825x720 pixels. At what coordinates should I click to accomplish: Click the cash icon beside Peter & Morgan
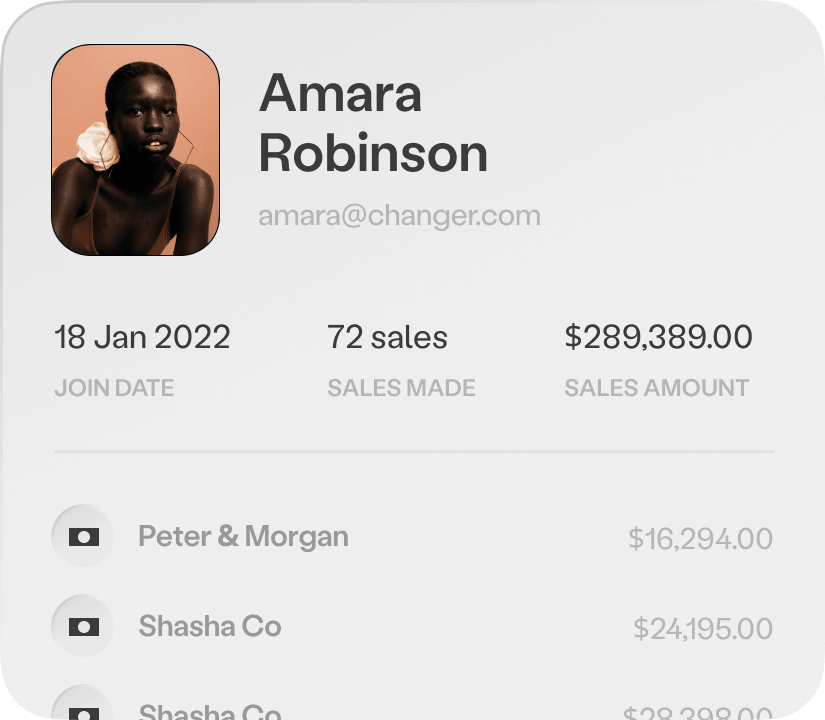pos(83,536)
